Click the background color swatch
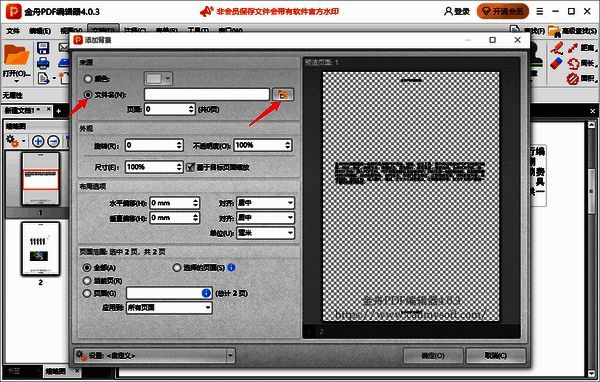Image resolution: width=600 pixels, height=382 pixels. point(154,78)
